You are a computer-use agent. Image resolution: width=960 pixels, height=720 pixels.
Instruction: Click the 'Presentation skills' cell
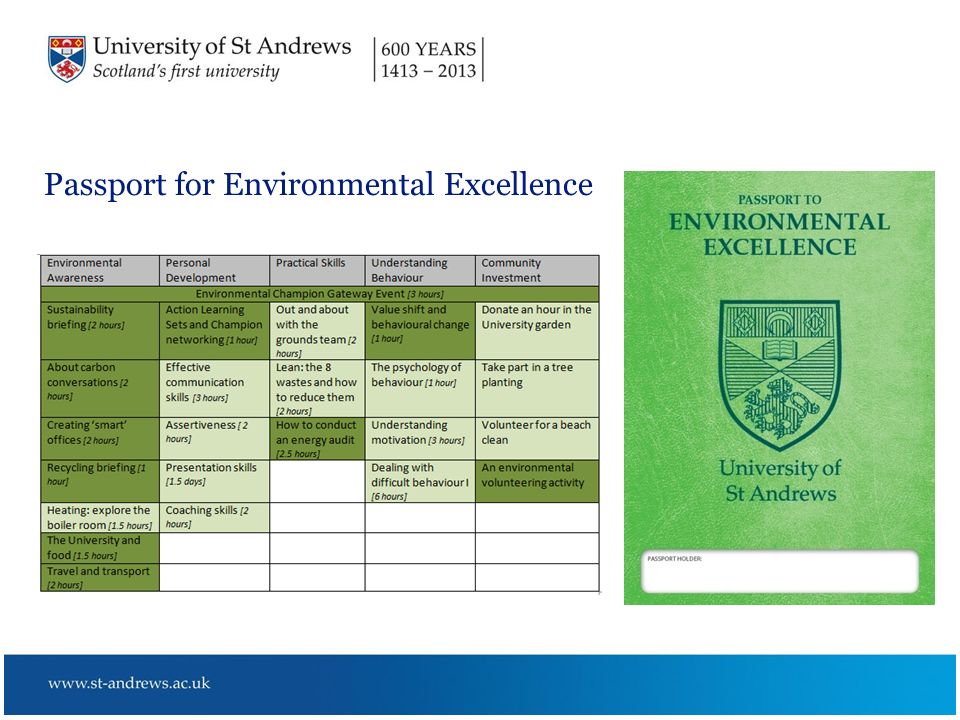tap(214, 481)
